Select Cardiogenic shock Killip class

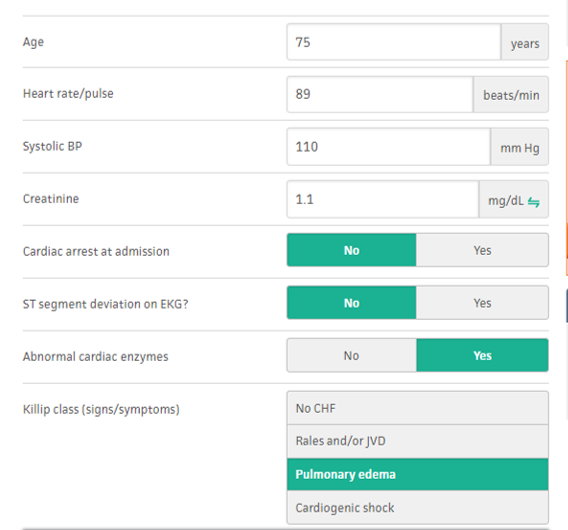pos(418,508)
